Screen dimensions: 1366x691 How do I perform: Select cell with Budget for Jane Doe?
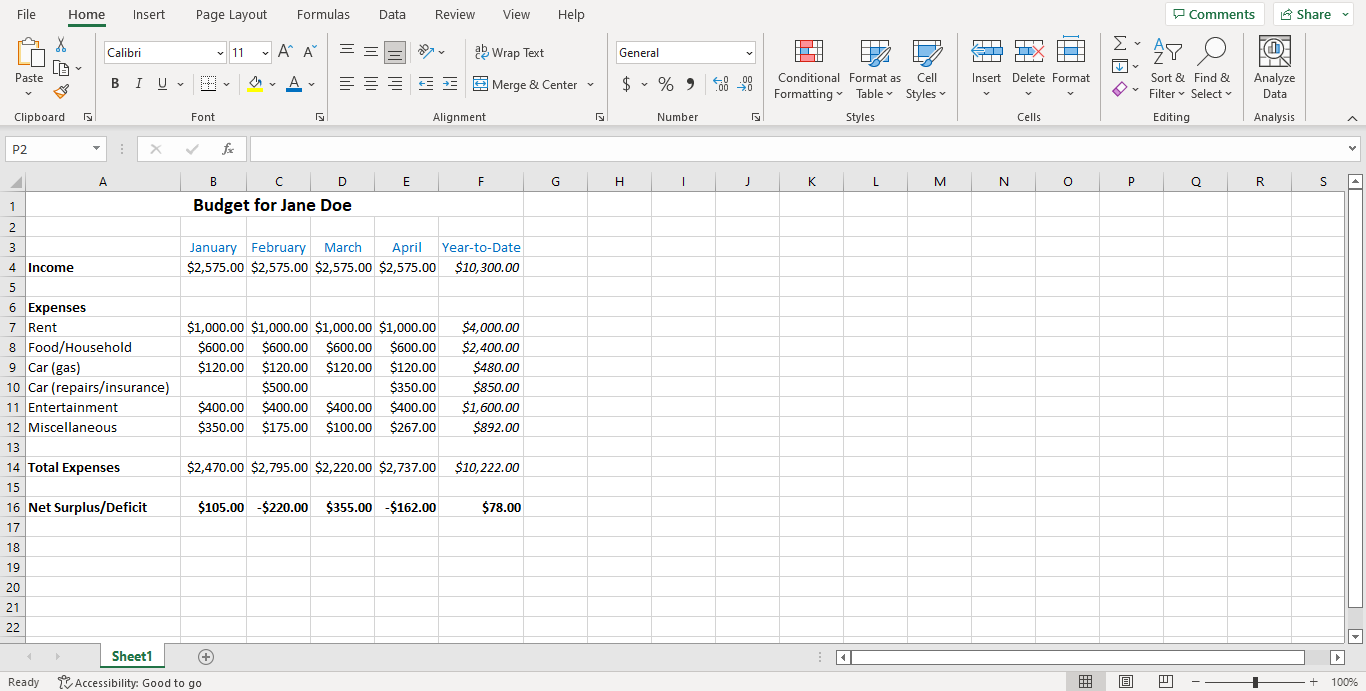coord(272,205)
